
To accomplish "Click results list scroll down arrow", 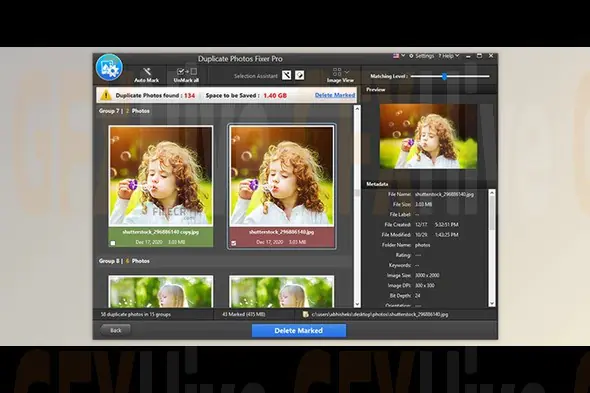I will click(x=357, y=304).
